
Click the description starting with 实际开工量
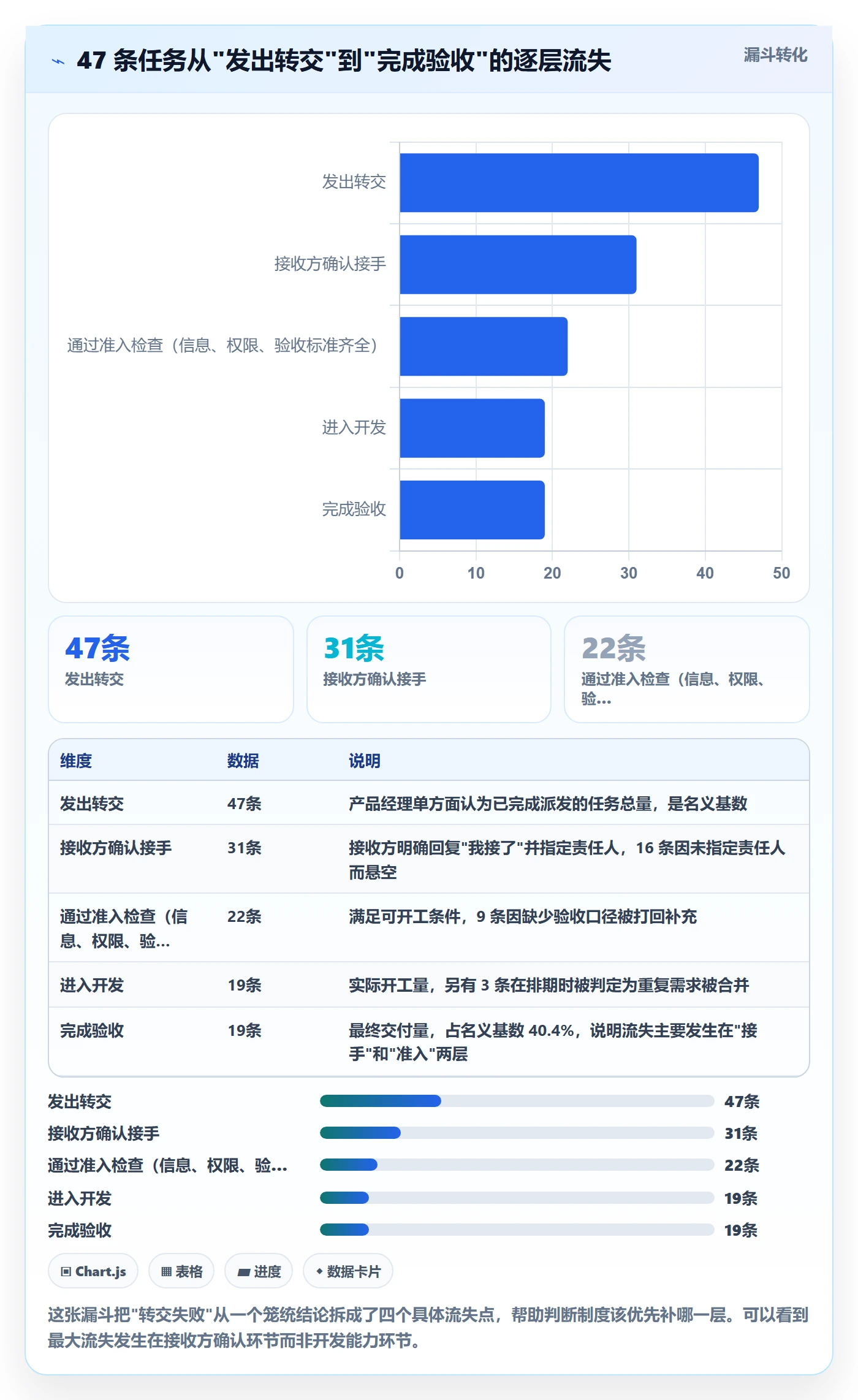click(549, 985)
